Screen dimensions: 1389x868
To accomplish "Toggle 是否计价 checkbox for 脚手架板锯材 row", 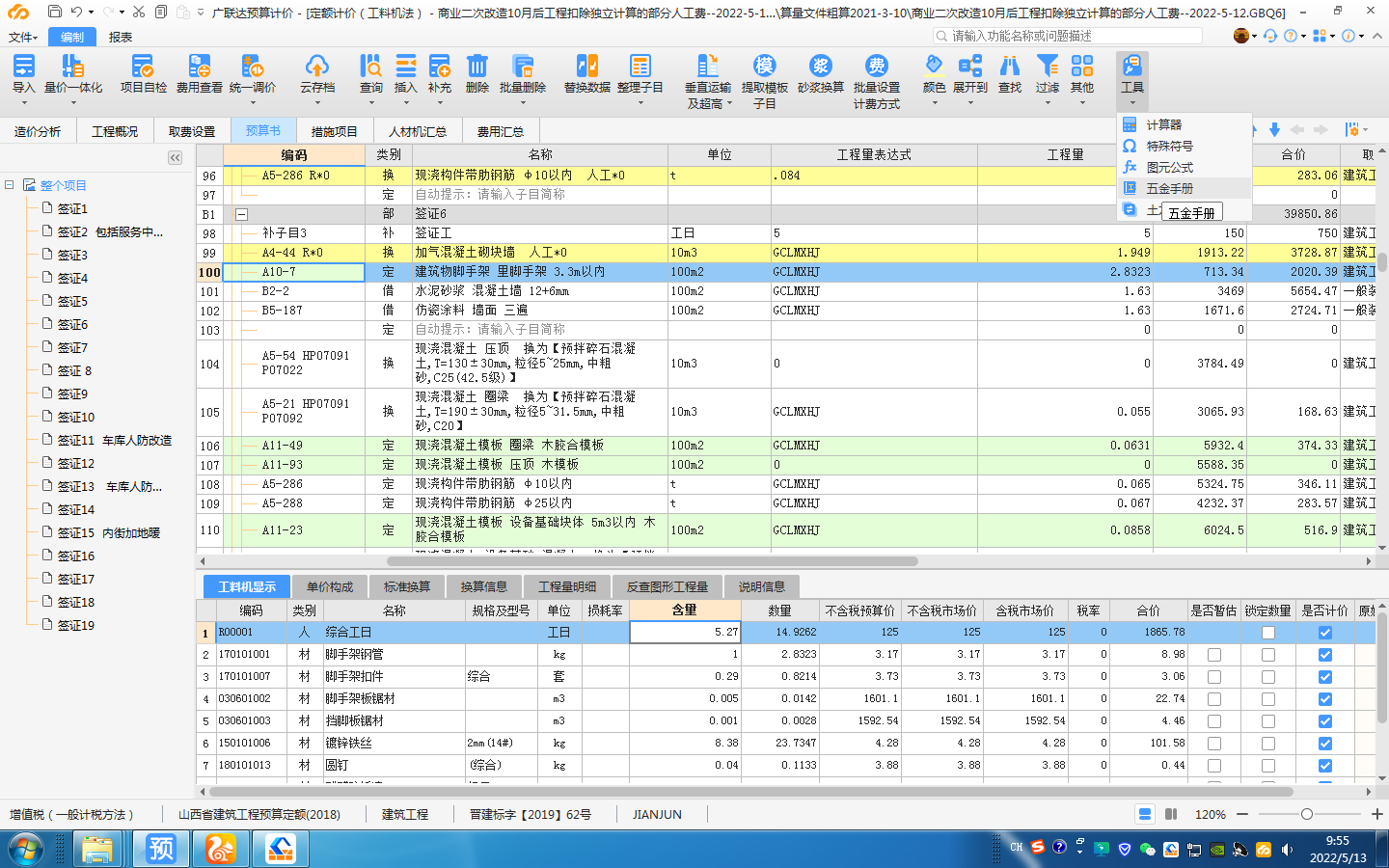I will [x=1325, y=699].
